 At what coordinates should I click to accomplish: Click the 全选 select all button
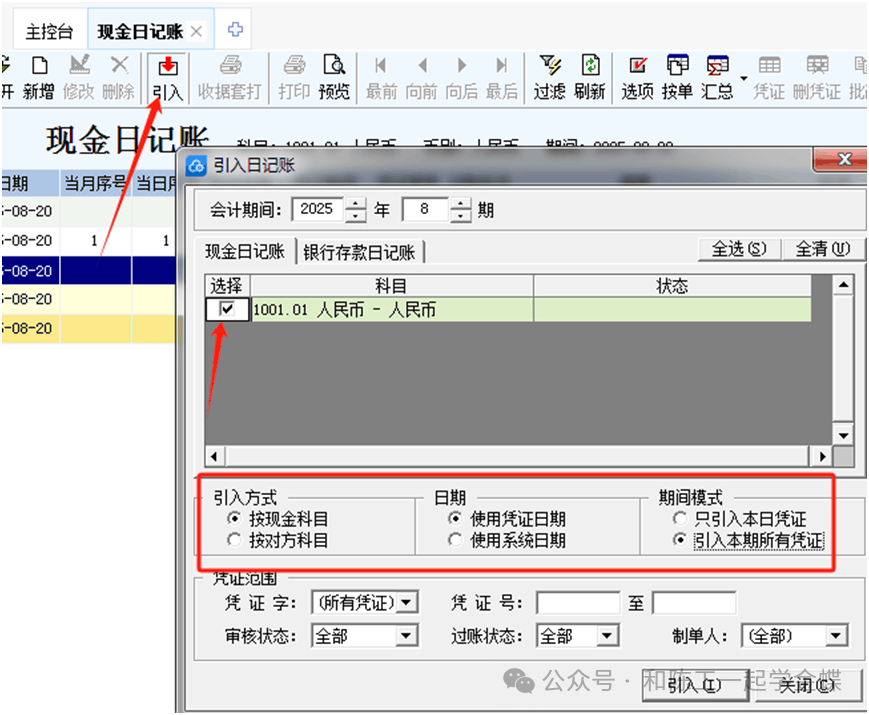(x=739, y=249)
